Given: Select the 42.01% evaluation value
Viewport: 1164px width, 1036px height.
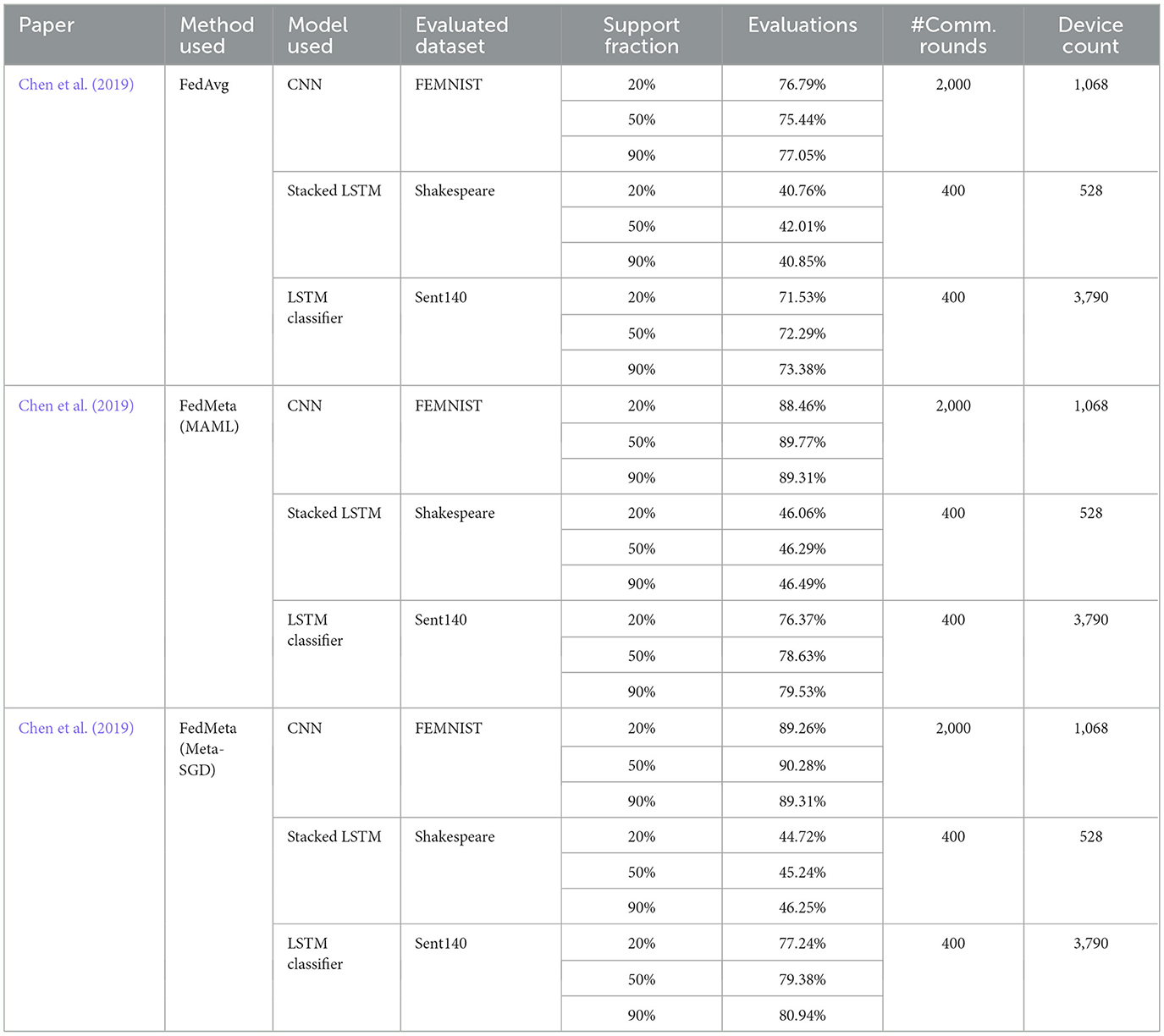Looking at the screenshot, I should (802, 227).
